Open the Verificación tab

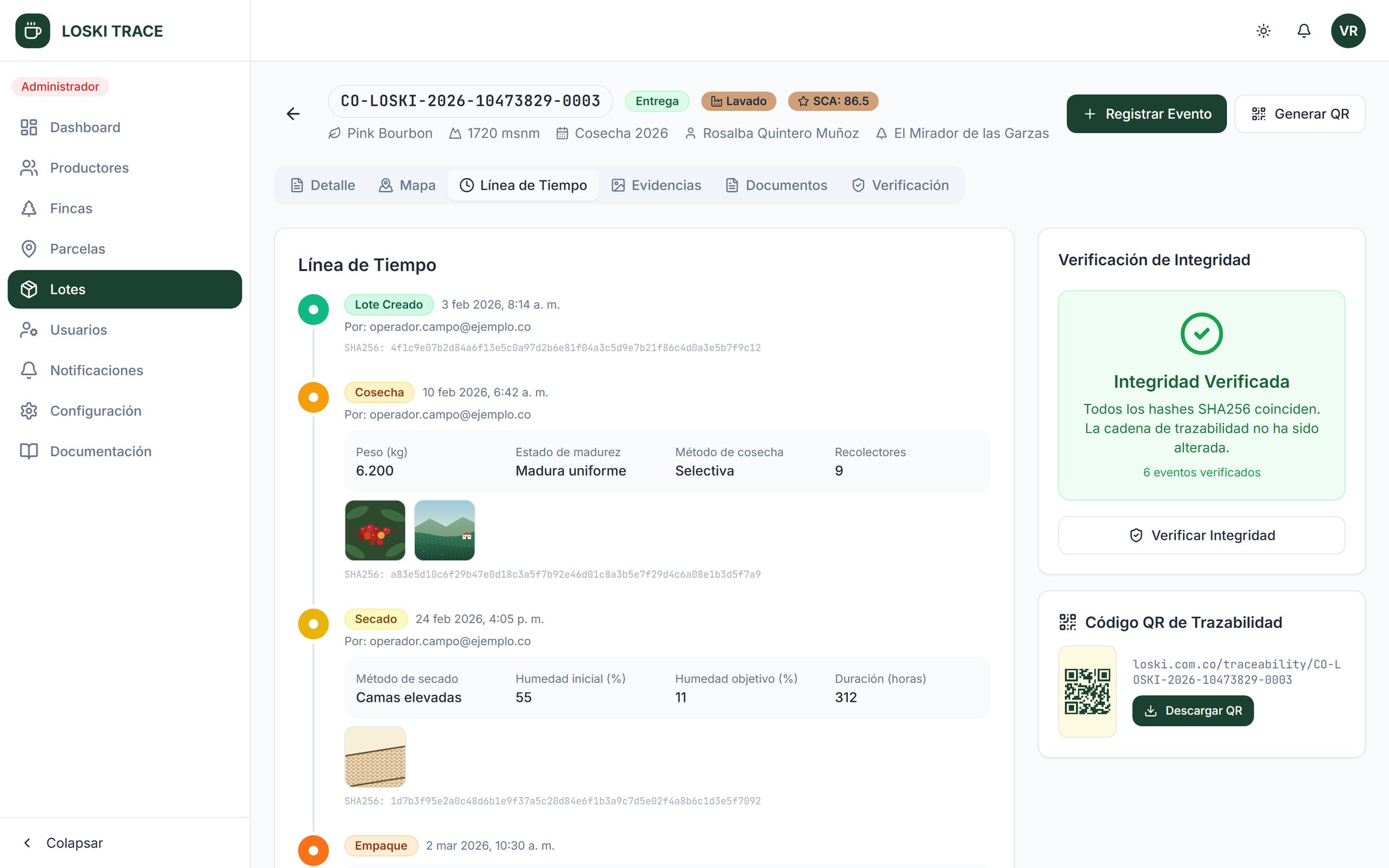(x=900, y=185)
